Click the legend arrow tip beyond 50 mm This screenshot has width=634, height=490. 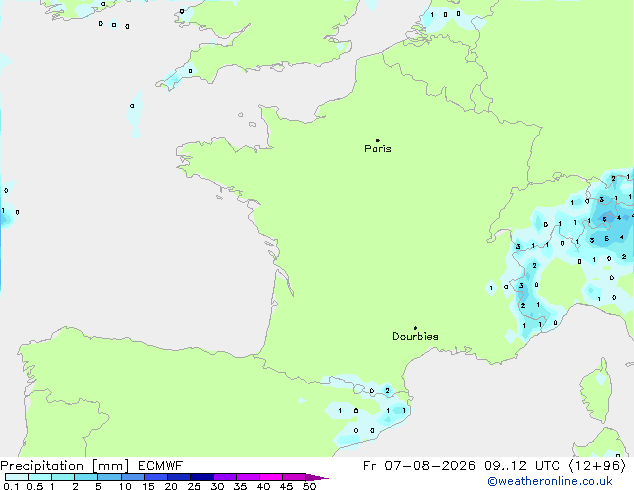317,477
